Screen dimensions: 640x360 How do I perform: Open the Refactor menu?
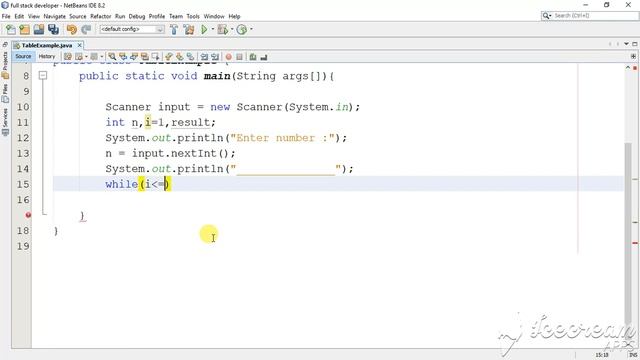100,16
